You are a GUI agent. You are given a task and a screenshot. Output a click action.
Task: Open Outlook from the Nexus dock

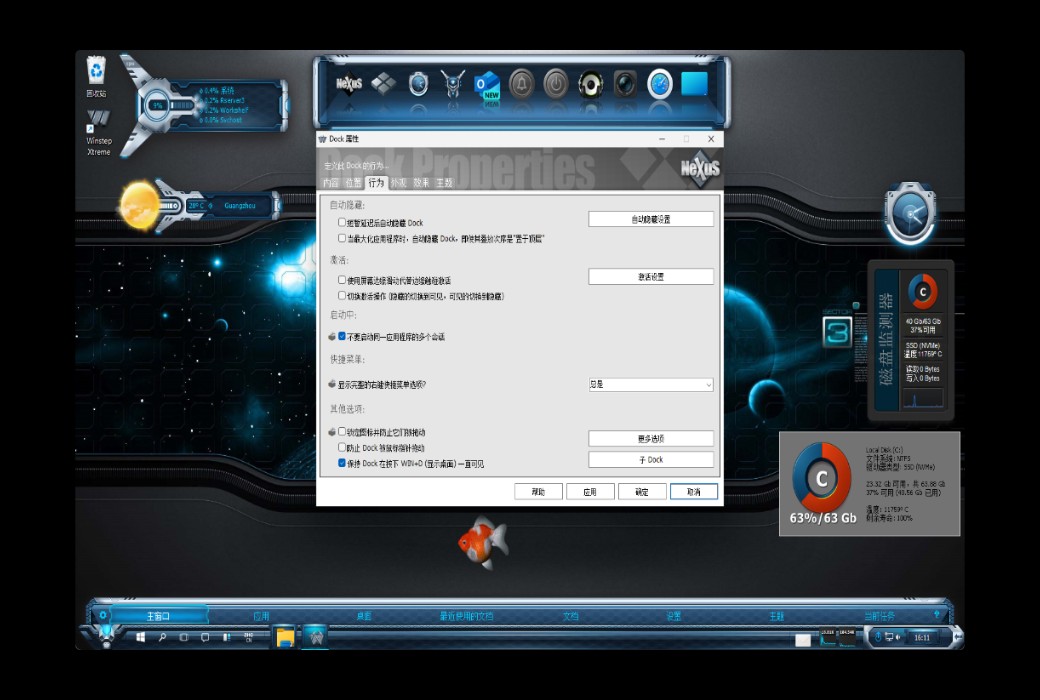pyautogui.click(x=487, y=85)
